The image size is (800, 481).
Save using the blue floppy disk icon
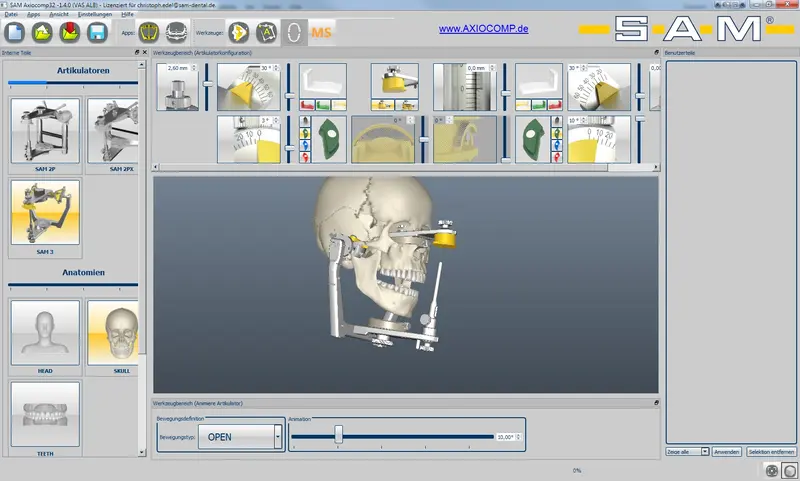pos(97,33)
